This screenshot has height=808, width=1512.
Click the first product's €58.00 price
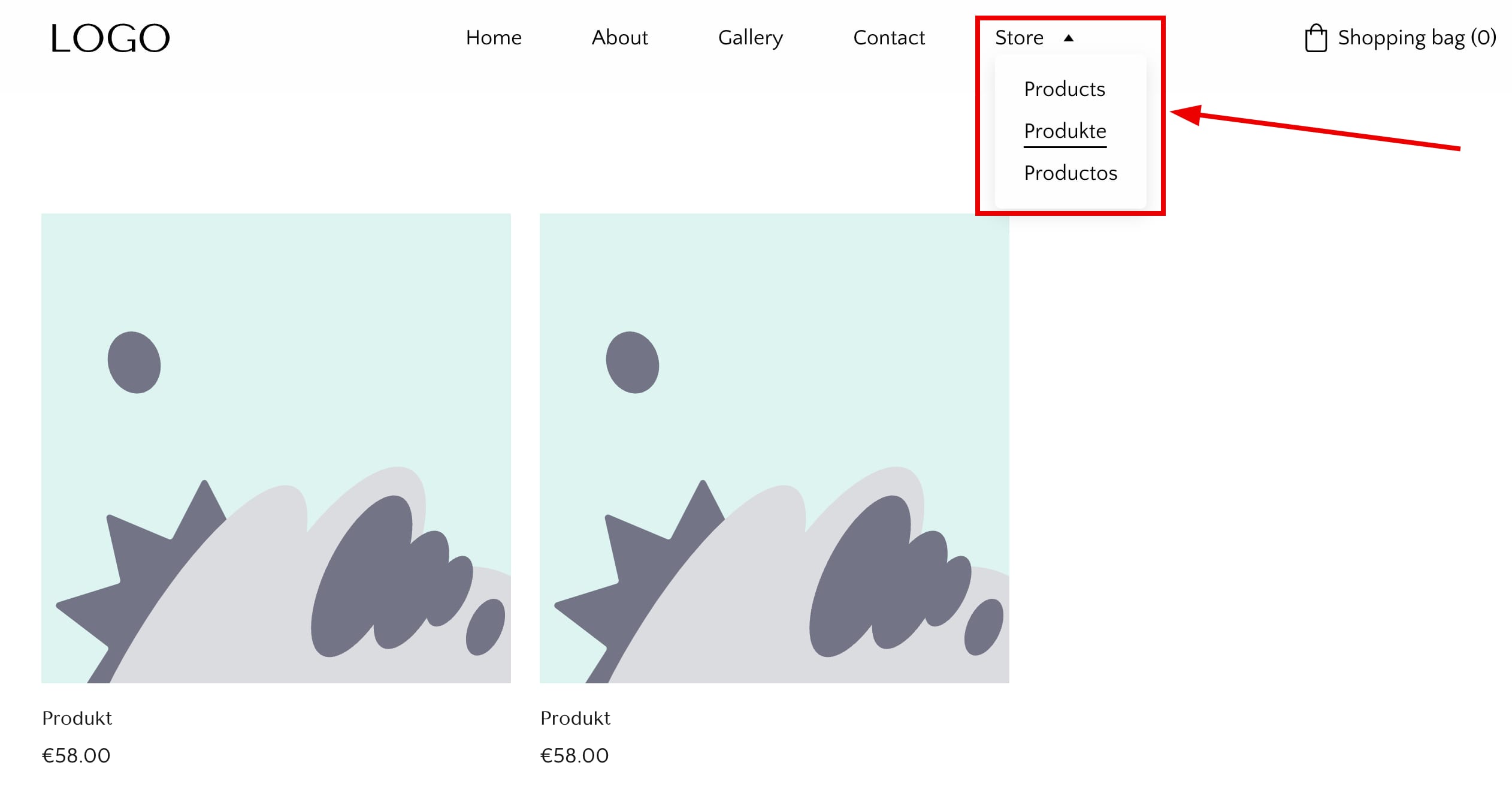(76, 755)
